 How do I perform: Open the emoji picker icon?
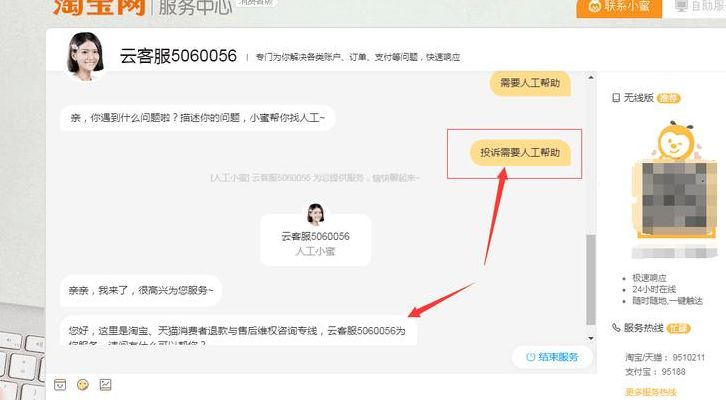(x=83, y=385)
